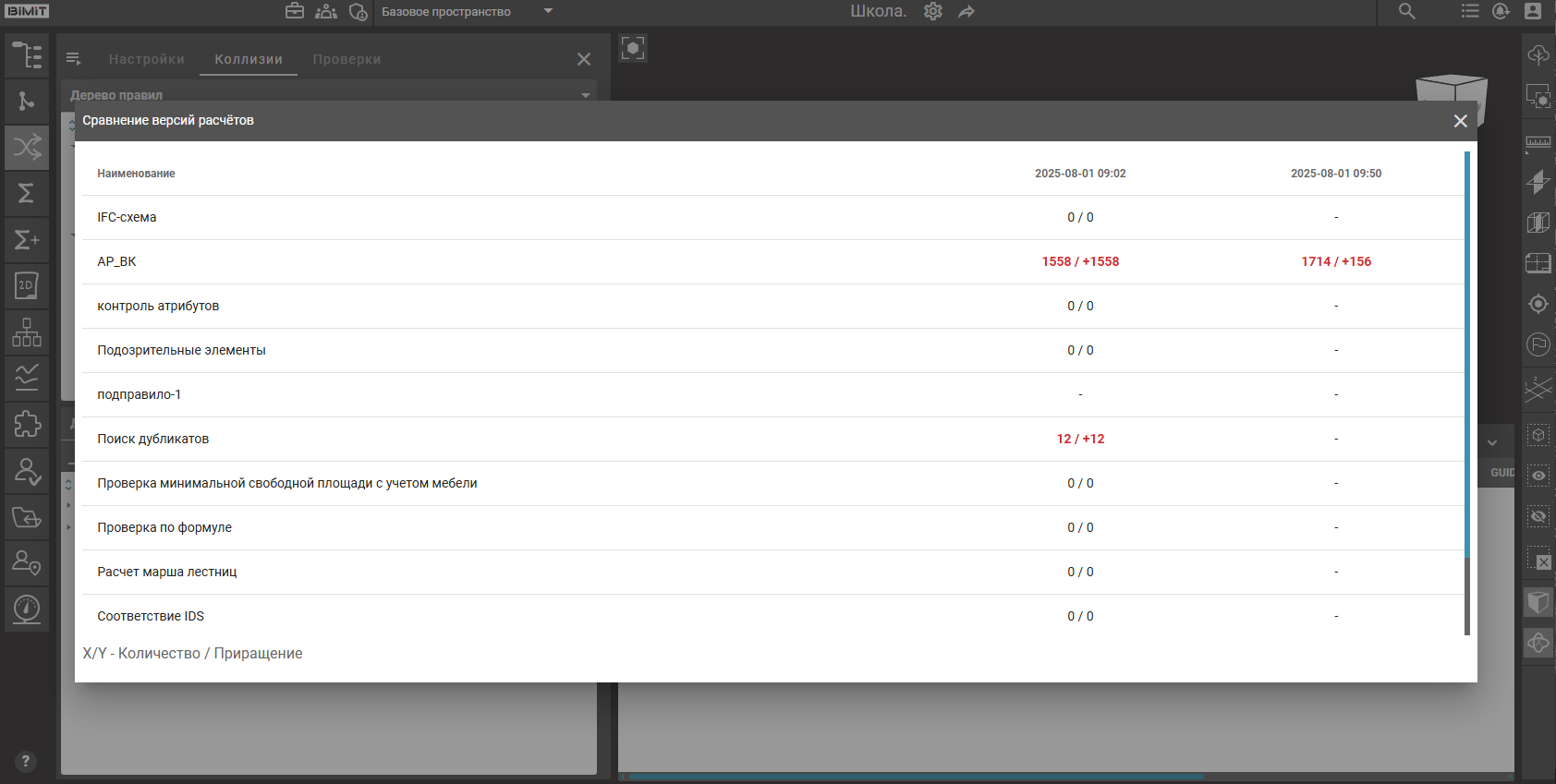Screen dimensions: 1556x784
Task: Click the AP_BK row name
Action: 116,261
